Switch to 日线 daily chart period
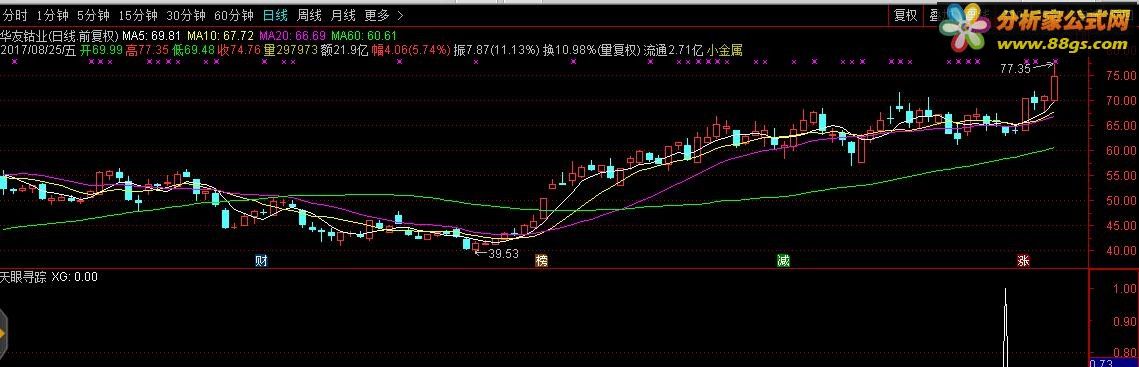The image size is (1139, 367). pos(275,15)
